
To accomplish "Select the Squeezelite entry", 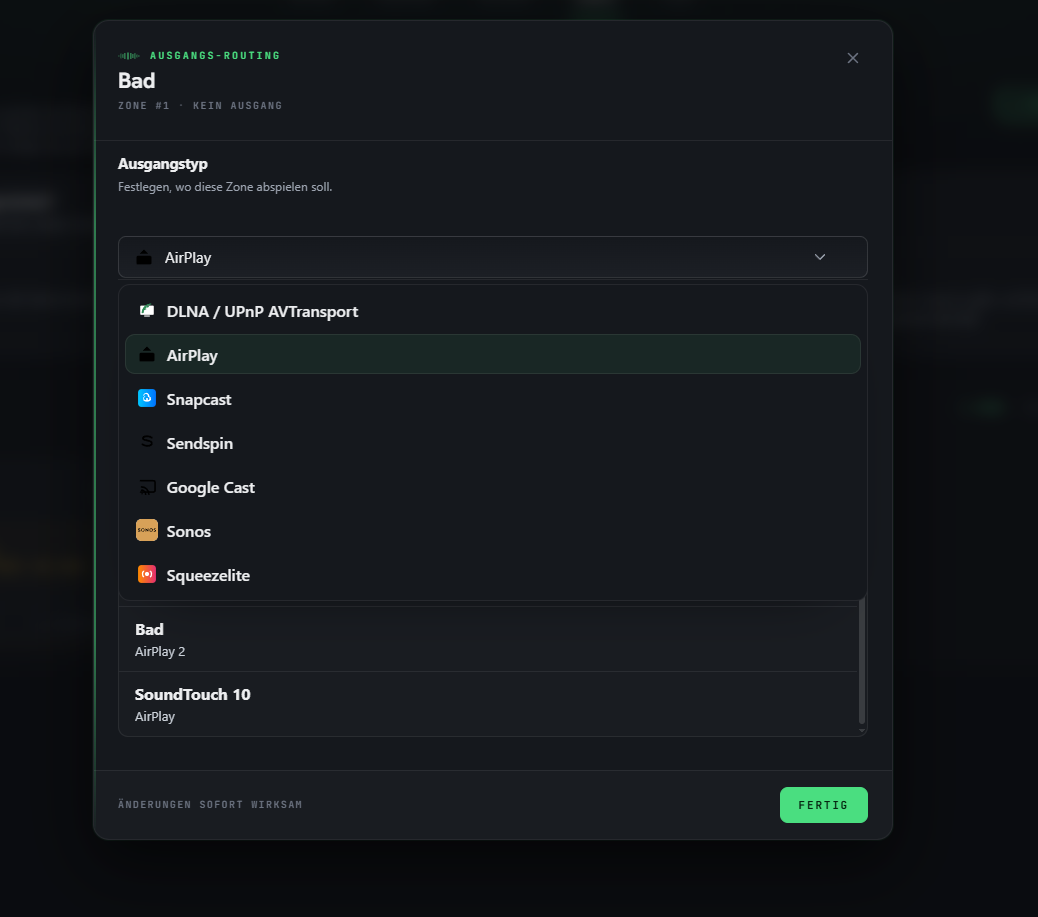I will pos(493,575).
